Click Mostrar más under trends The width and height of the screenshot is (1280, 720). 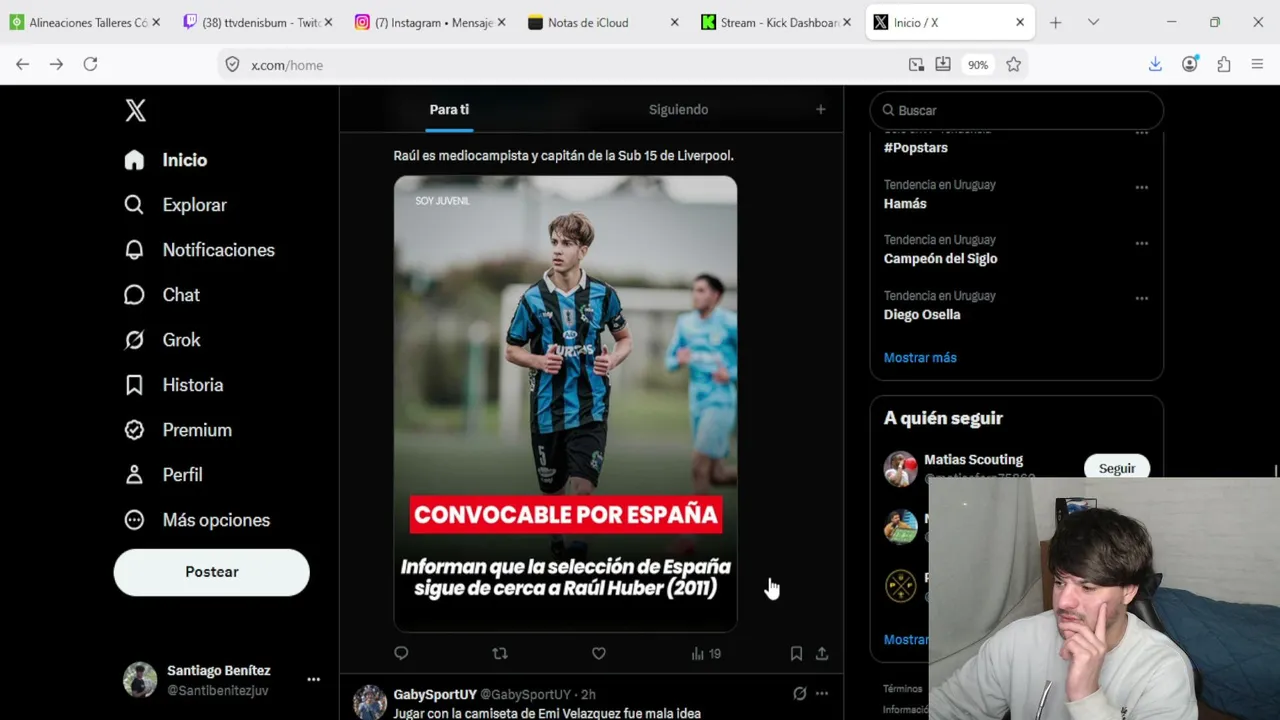pyautogui.click(x=920, y=358)
